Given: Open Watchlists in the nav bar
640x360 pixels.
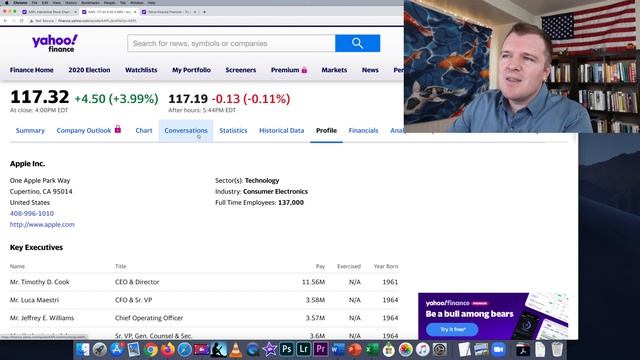Looking at the screenshot, I should 141,70.
